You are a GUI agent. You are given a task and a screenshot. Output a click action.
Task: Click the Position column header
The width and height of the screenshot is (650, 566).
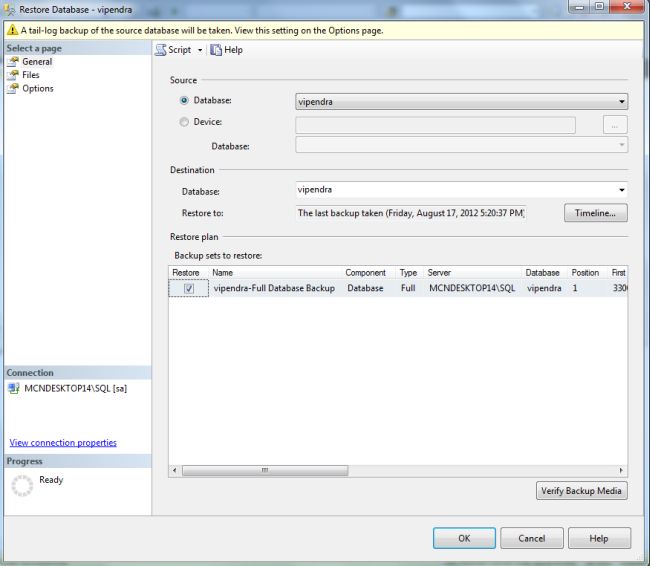click(x=585, y=273)
